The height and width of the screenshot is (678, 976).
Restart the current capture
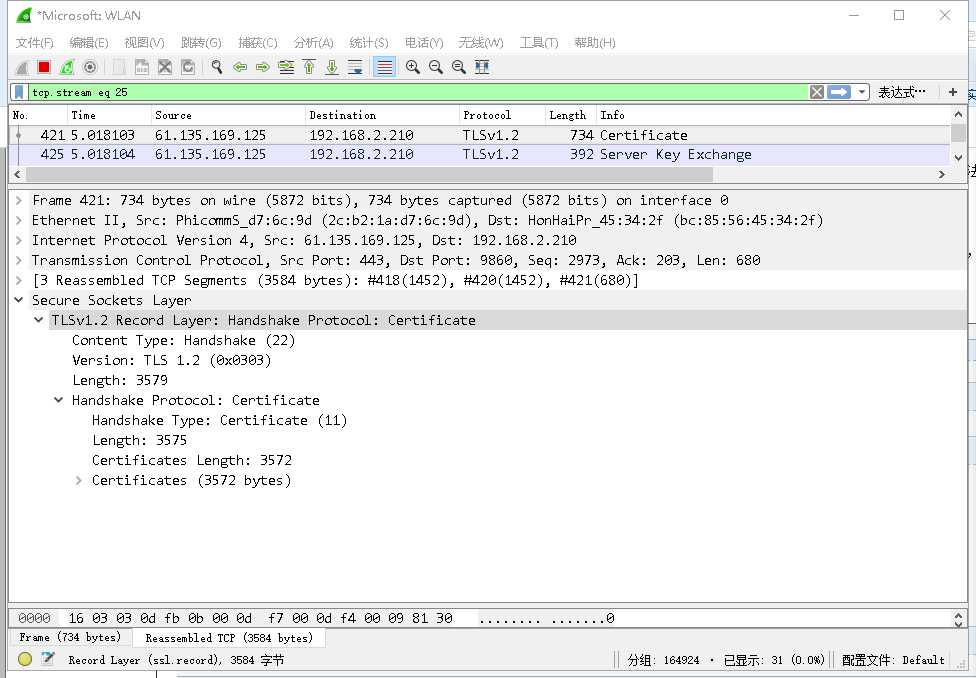(67, 67)
